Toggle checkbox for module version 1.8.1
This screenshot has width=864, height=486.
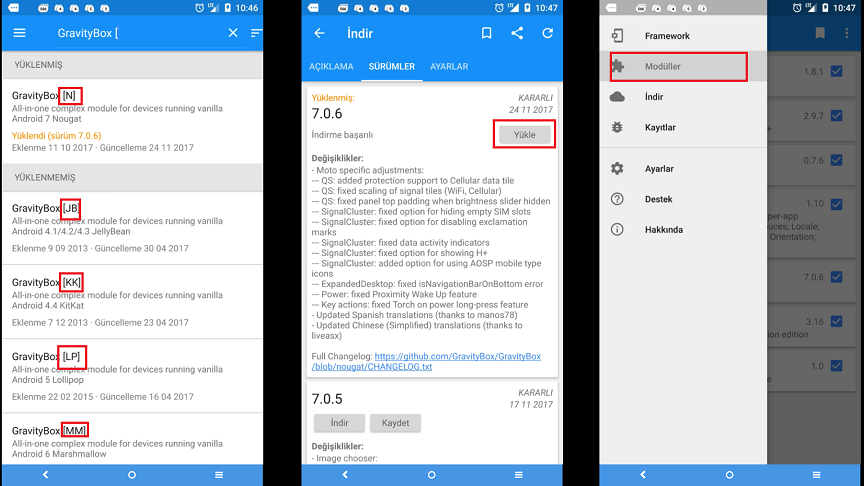click(836, 72)
